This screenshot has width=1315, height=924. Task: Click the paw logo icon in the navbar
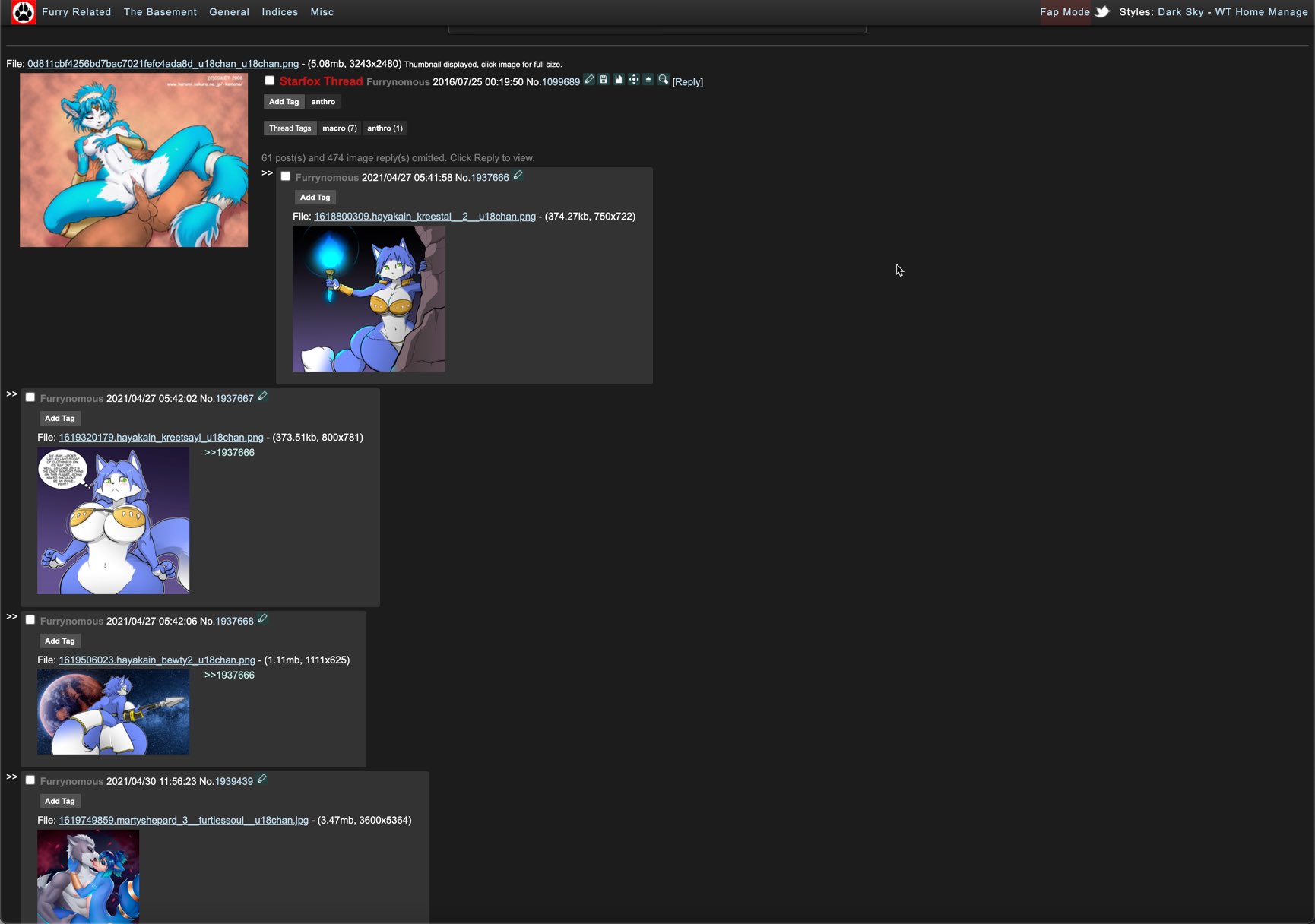click(24, 12)
